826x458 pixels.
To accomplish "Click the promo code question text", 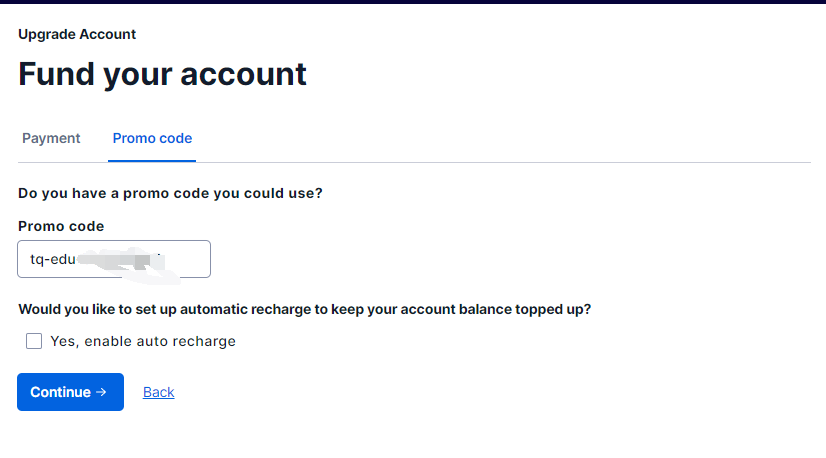I will (170, 192).
